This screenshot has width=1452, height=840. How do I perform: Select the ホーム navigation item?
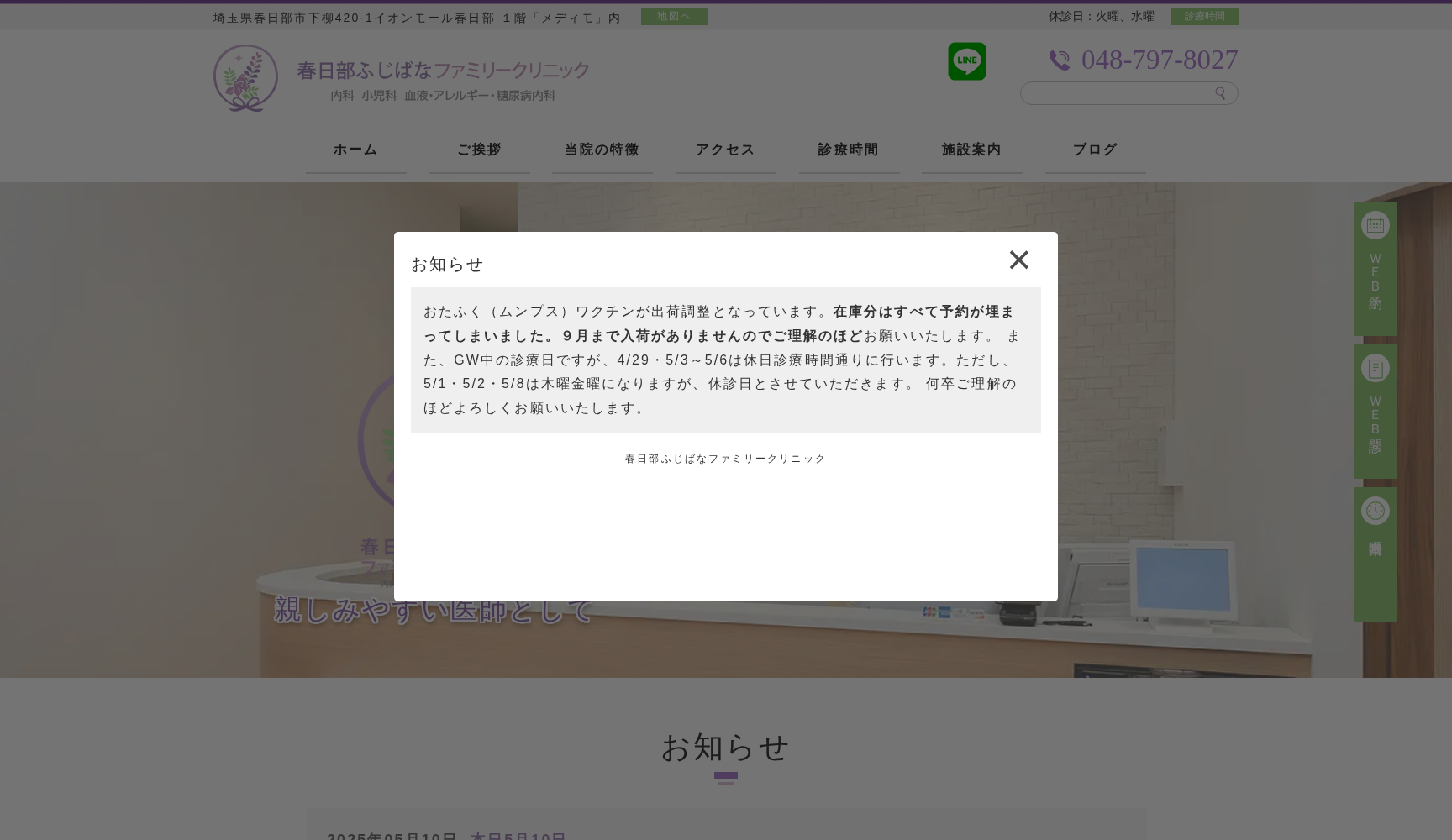point(355,150)
